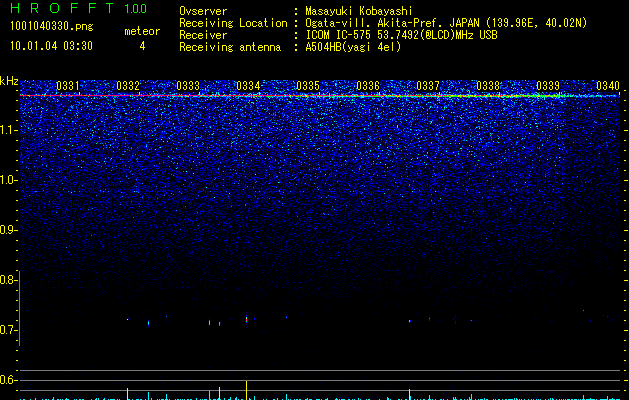Click the ICOM IC-575 receiver text

click(x=401, y=35)
